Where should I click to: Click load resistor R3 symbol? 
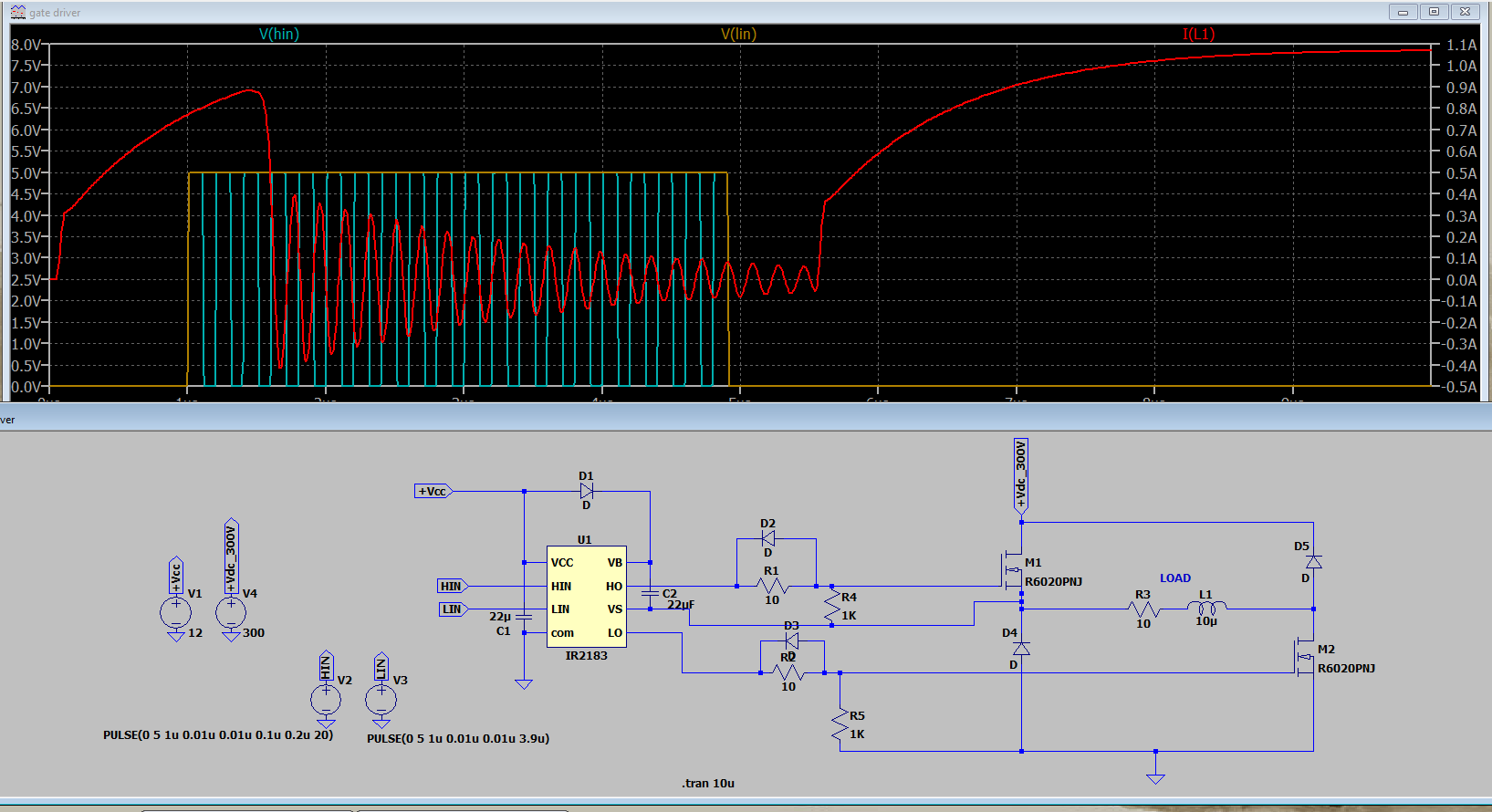pyautogui.click(x=1143, y=609)
